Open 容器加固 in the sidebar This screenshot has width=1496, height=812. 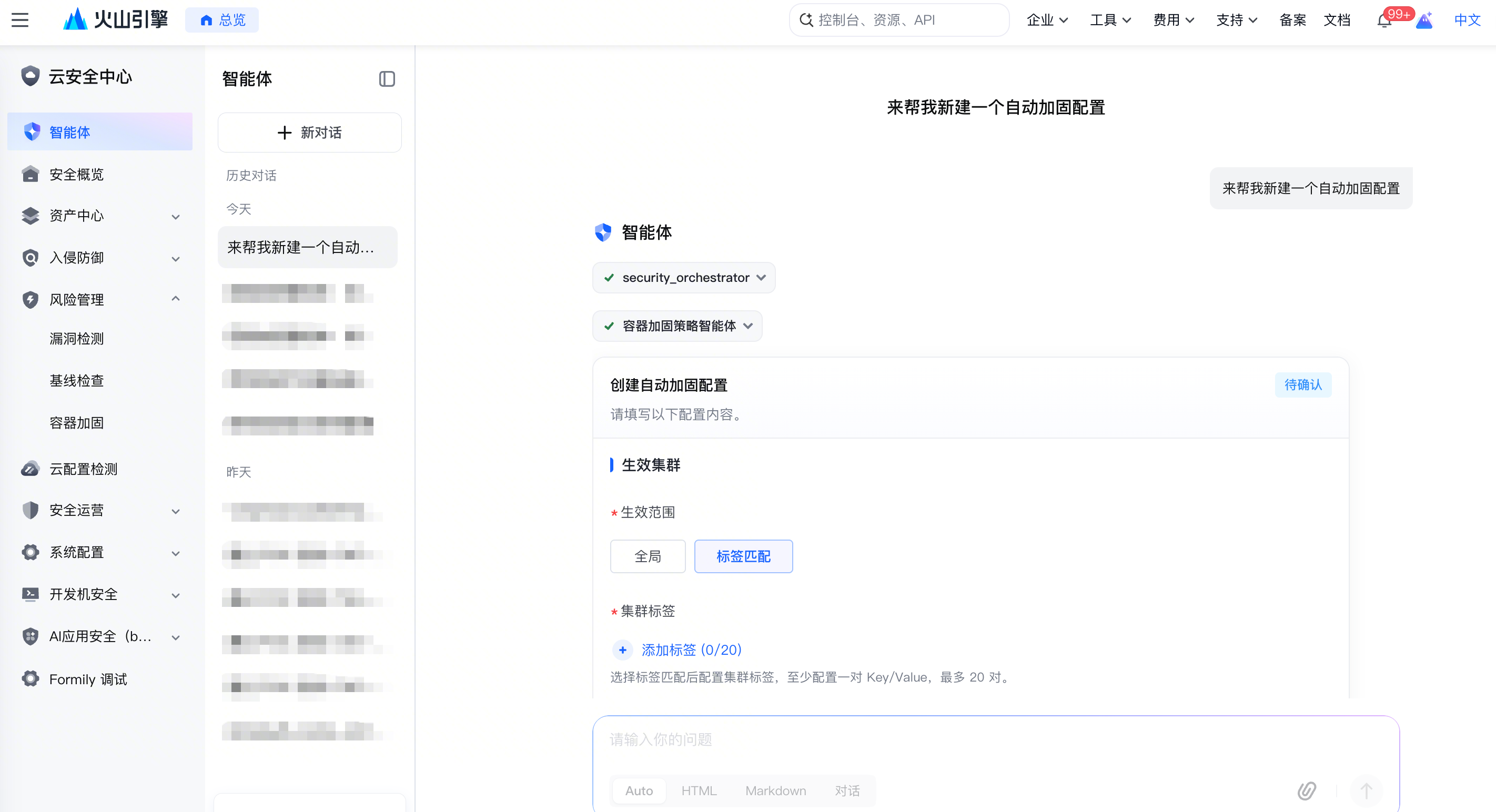(x=77, y=422)
